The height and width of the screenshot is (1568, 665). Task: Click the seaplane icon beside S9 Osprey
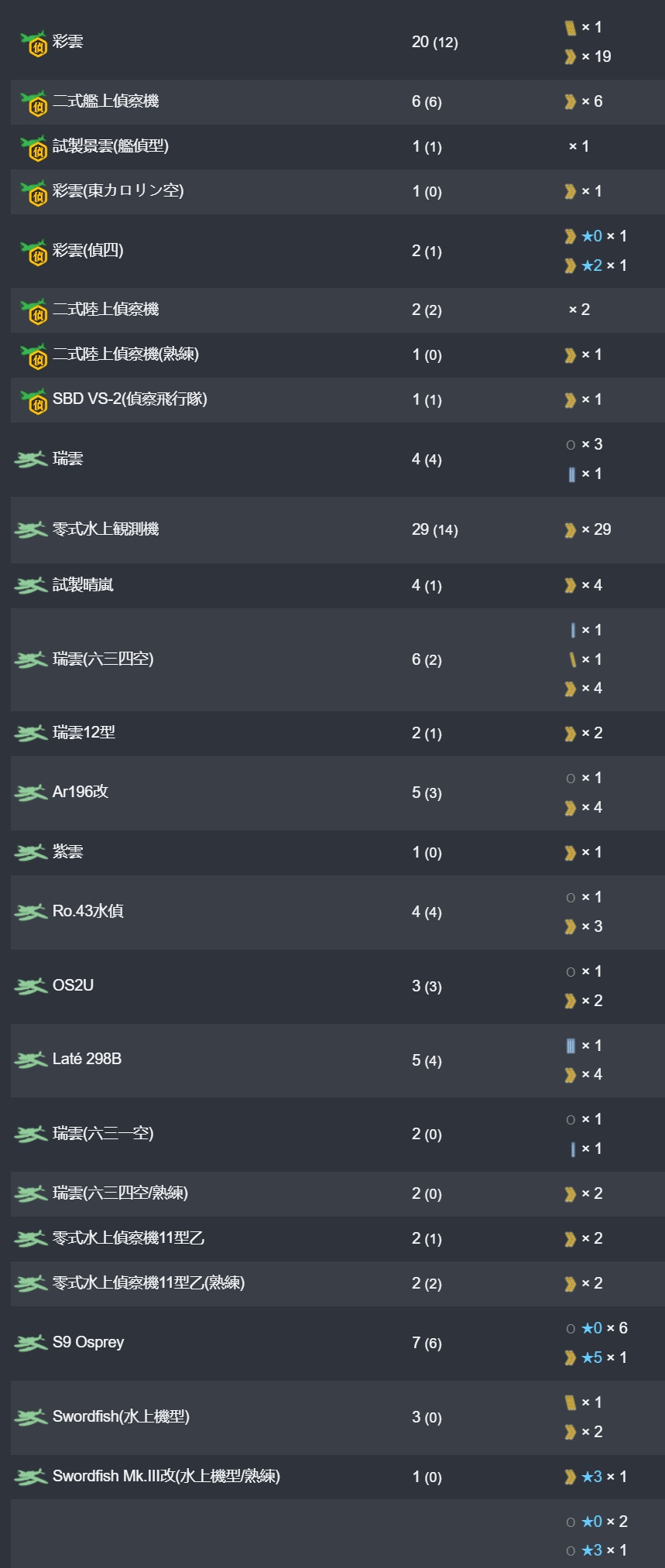tap(31, 1343)
